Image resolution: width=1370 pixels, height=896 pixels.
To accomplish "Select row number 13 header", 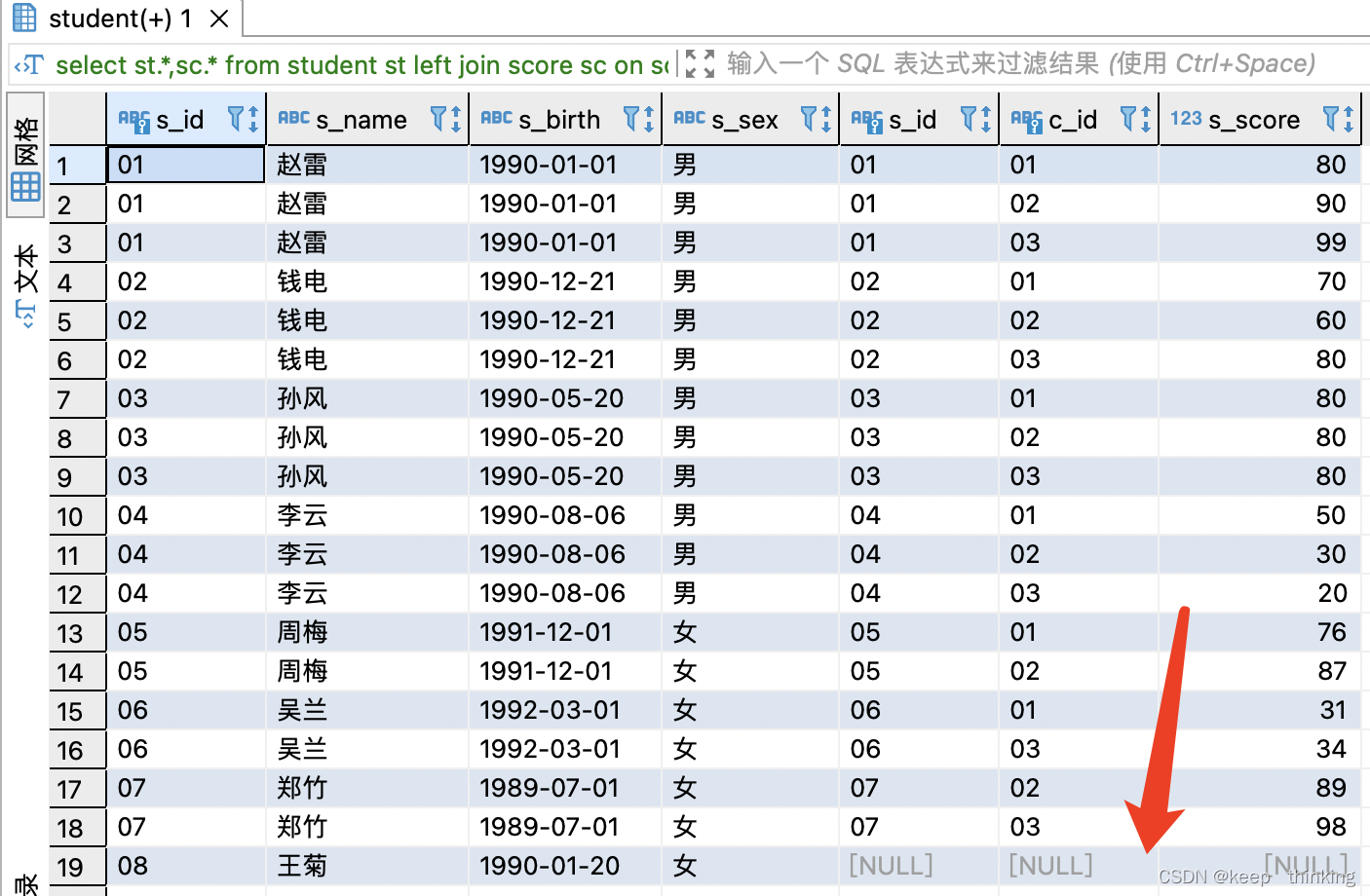I will click(77, 632).
